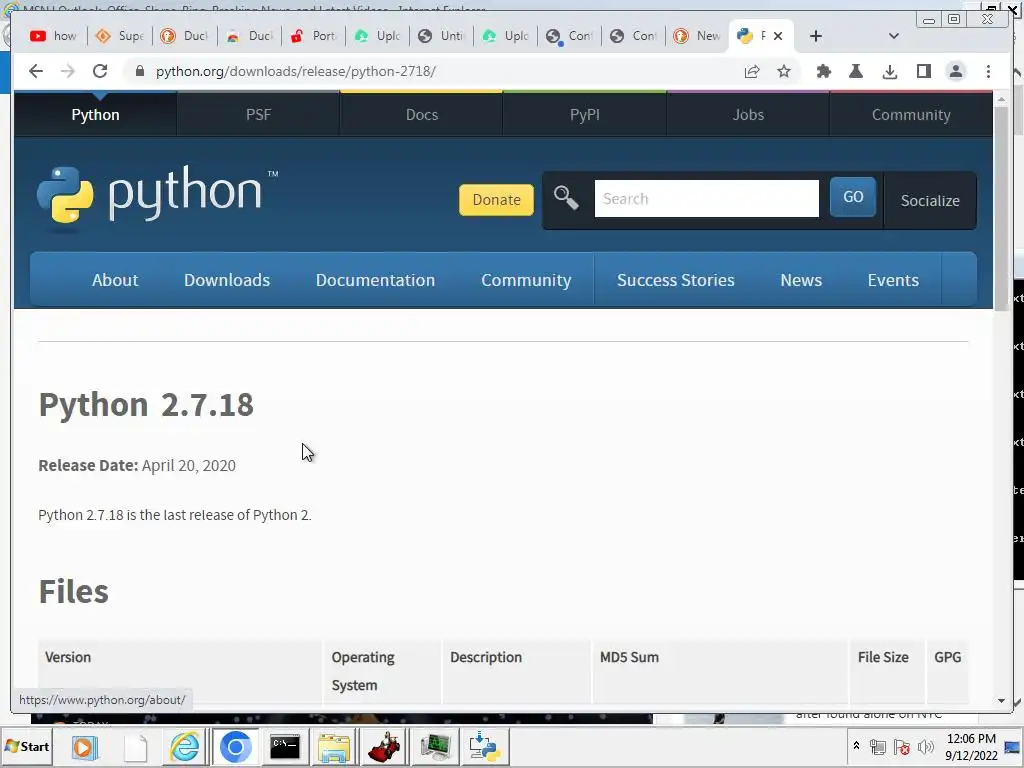Viewport: 1024px width, 768px height.
Task: Open Internet Explorer from taskbar
Action: (x=185, y=746)
